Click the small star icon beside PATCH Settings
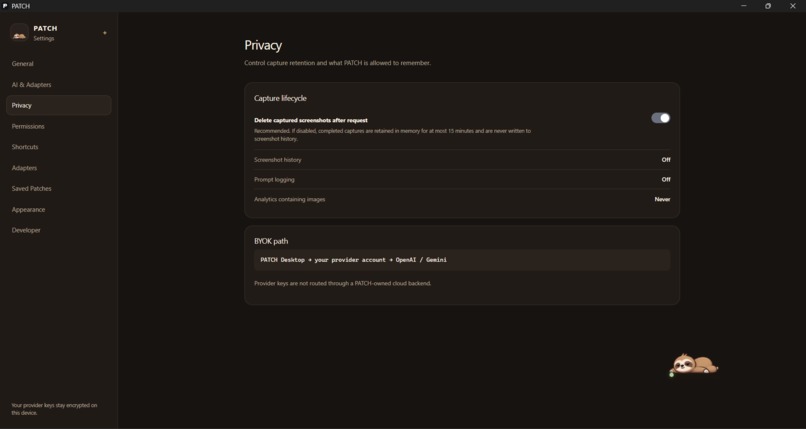The height and width of the screenshot is (429, 806). click(105, 33)
